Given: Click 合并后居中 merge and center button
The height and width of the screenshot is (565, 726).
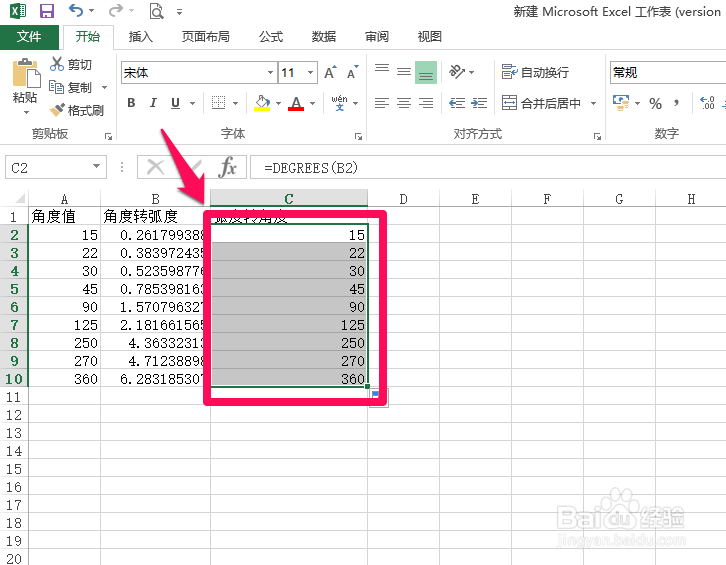Looking at the screenshot, I should point(542,103).
